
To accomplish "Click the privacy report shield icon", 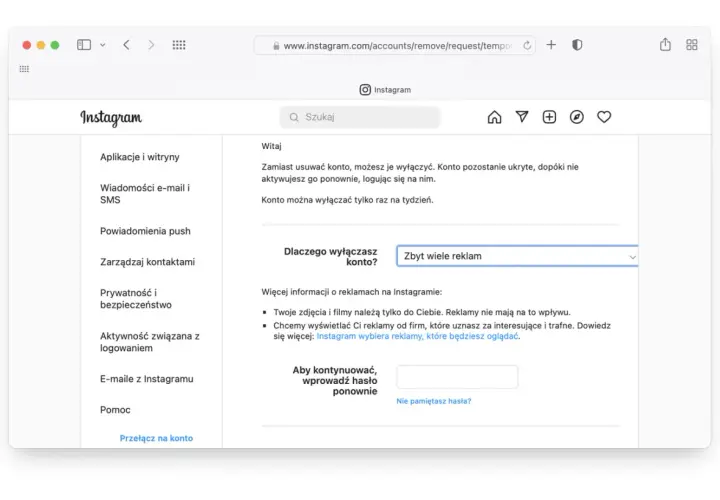I will pyautogui.click(x=577, y=45).
